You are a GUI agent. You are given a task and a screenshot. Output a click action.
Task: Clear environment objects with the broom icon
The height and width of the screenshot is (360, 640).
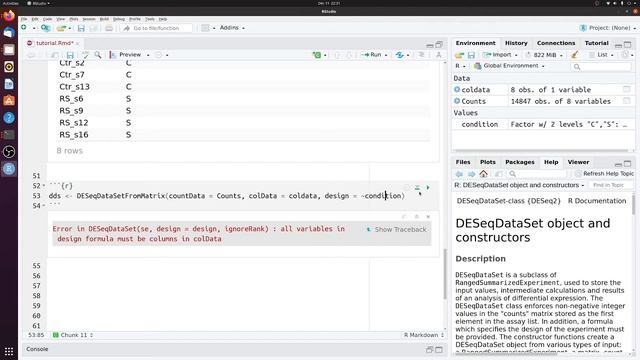(574, 55)
